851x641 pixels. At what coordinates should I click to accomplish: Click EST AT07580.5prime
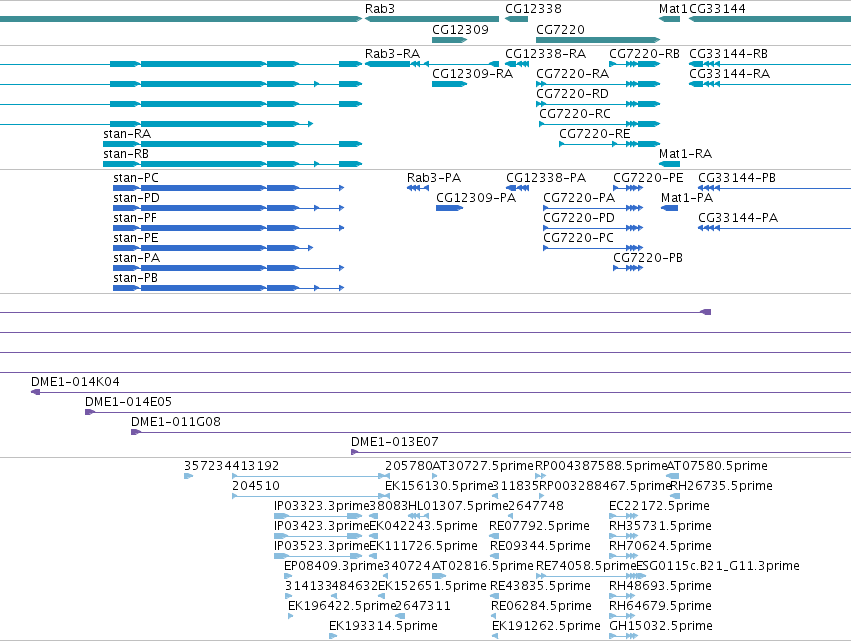(x=716, y=466)
